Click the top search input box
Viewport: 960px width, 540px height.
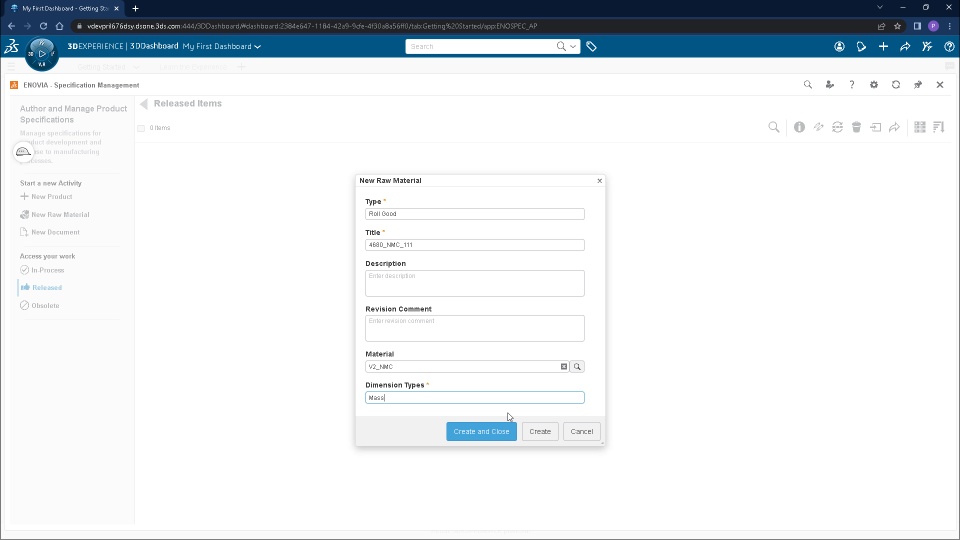[x=481, y=47]
